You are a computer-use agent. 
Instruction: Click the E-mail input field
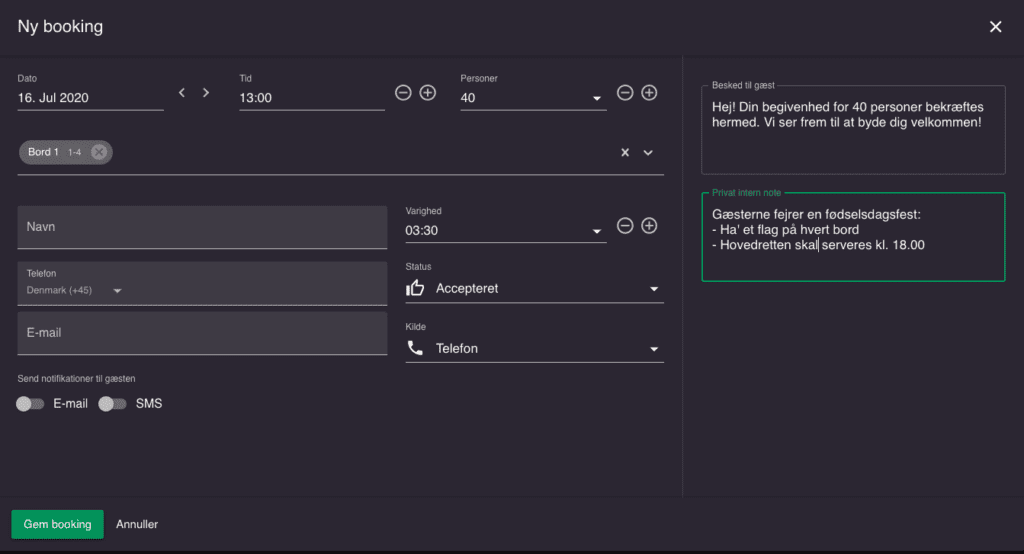[202, 333]
